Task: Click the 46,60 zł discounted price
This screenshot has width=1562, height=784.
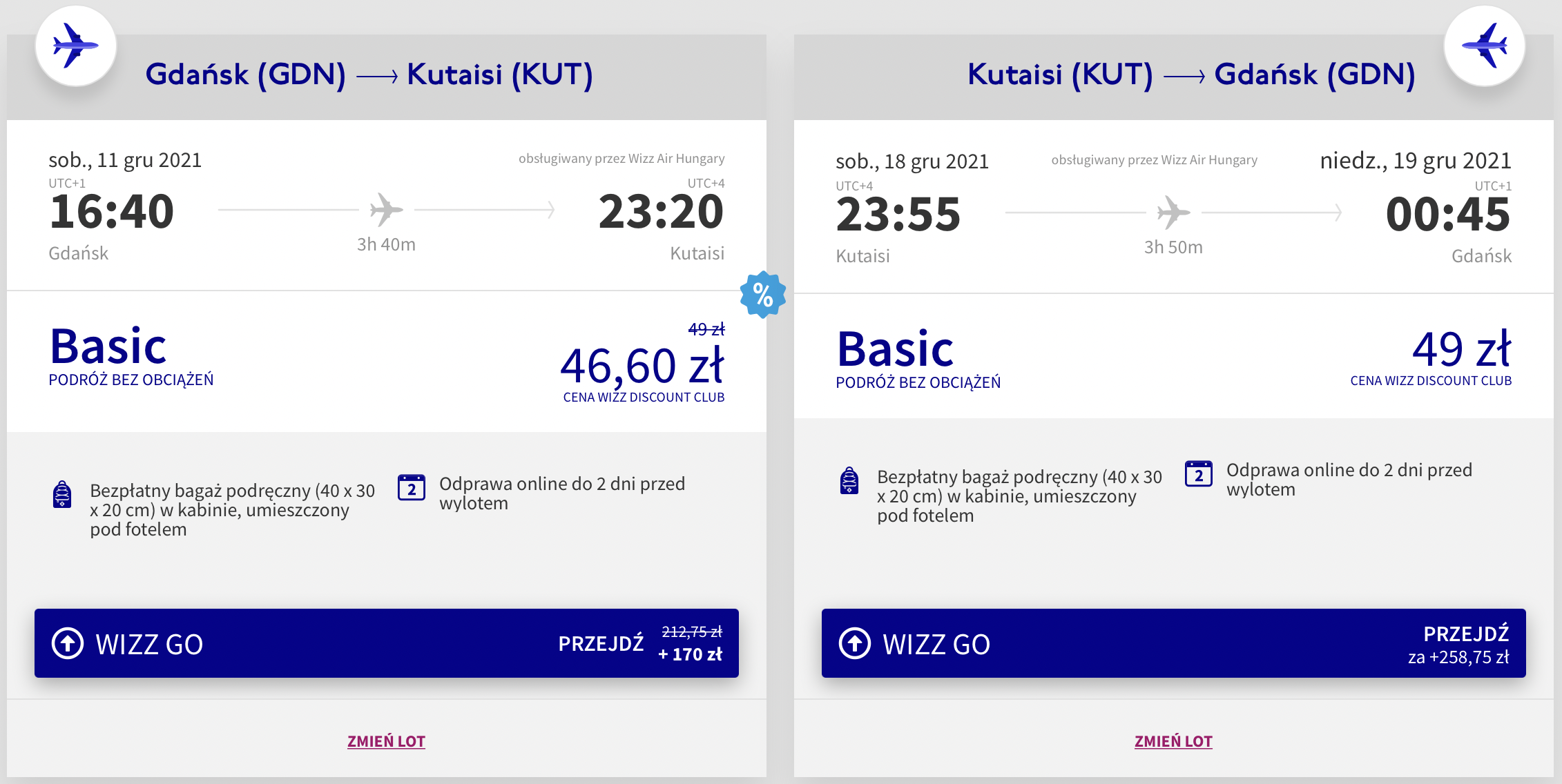Action: [x=642, y=366]
